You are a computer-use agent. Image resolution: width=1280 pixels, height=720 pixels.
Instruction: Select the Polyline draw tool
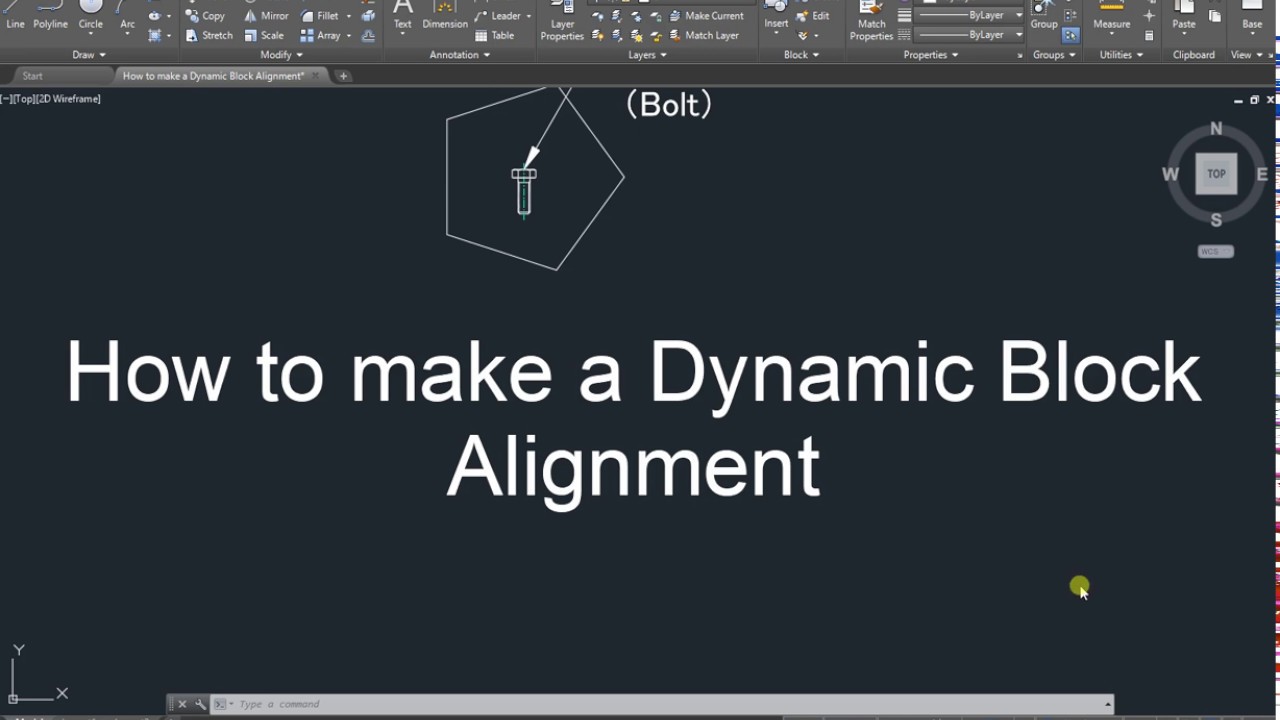[x=50, y=17]
